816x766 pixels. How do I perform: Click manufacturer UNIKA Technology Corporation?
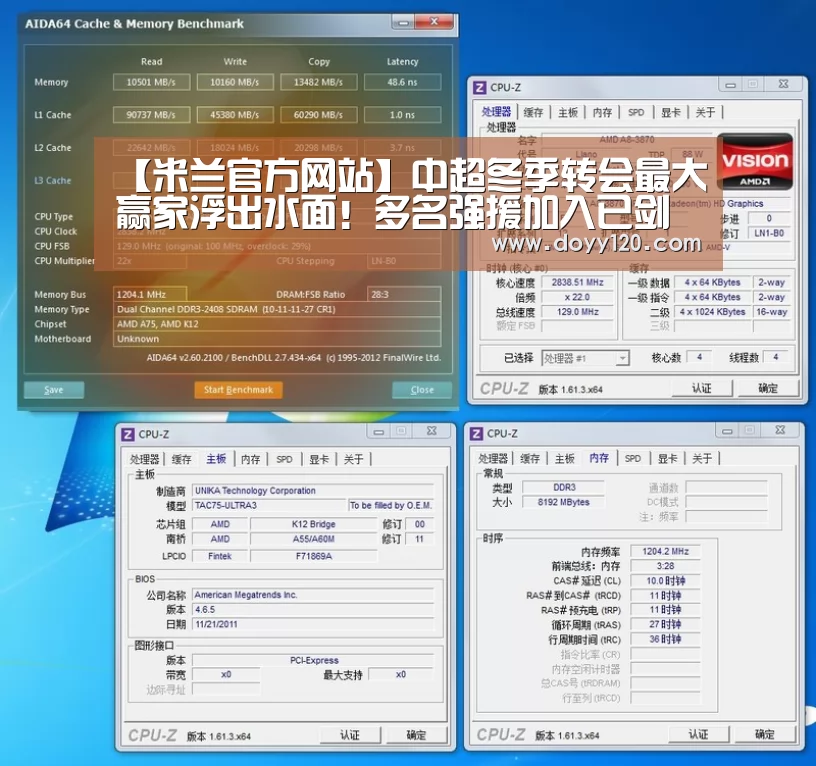point(313,491)
